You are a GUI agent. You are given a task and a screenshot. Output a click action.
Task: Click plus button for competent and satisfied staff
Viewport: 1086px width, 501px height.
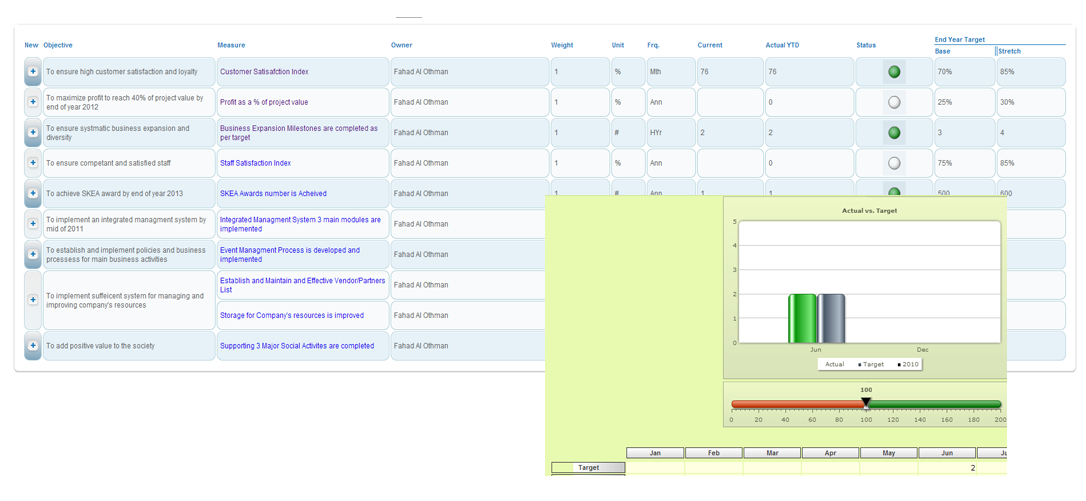coord(33,163)
